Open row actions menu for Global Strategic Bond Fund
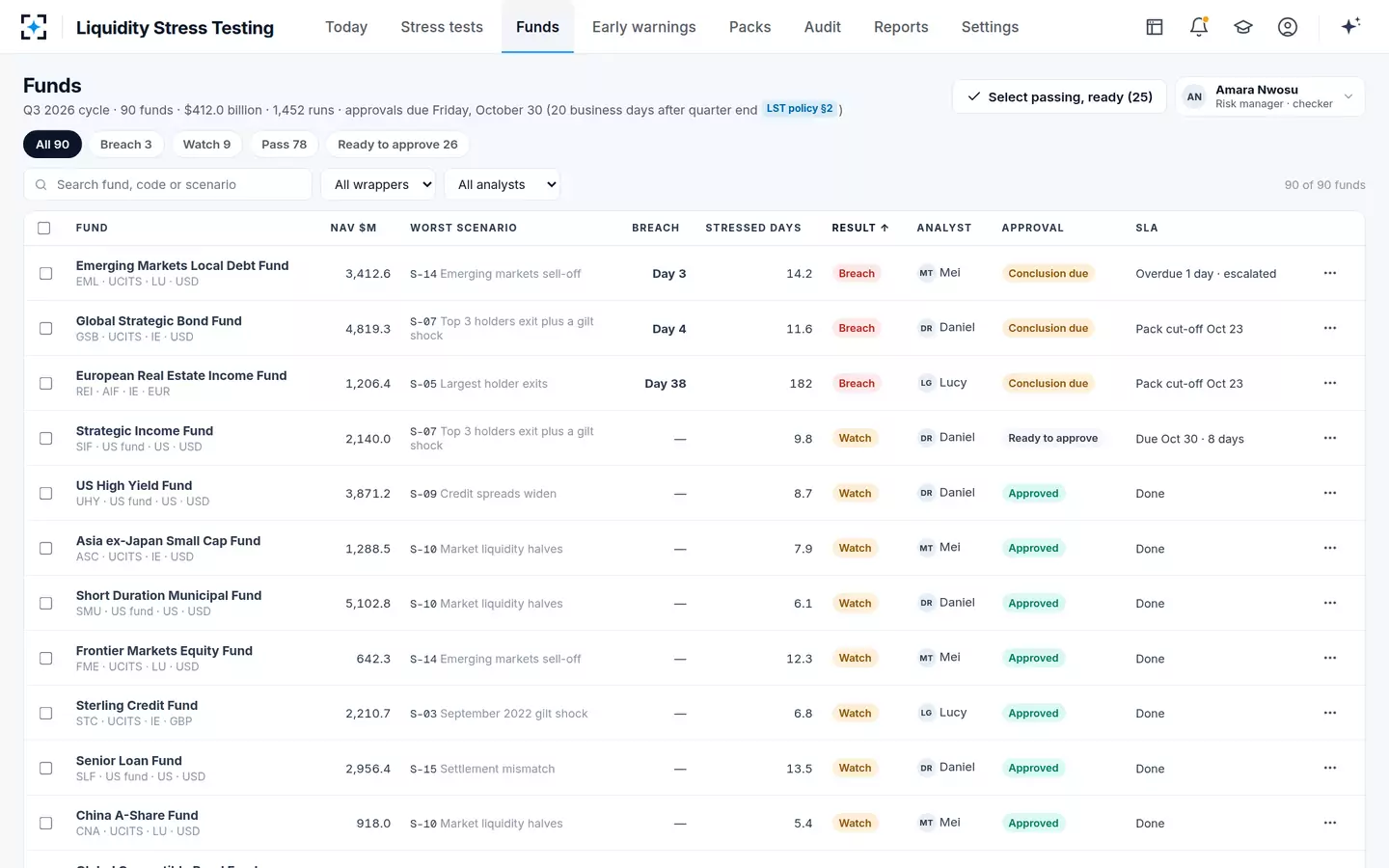Image resolution: width=1389 pixels, height=868 pixels. 1330,328
